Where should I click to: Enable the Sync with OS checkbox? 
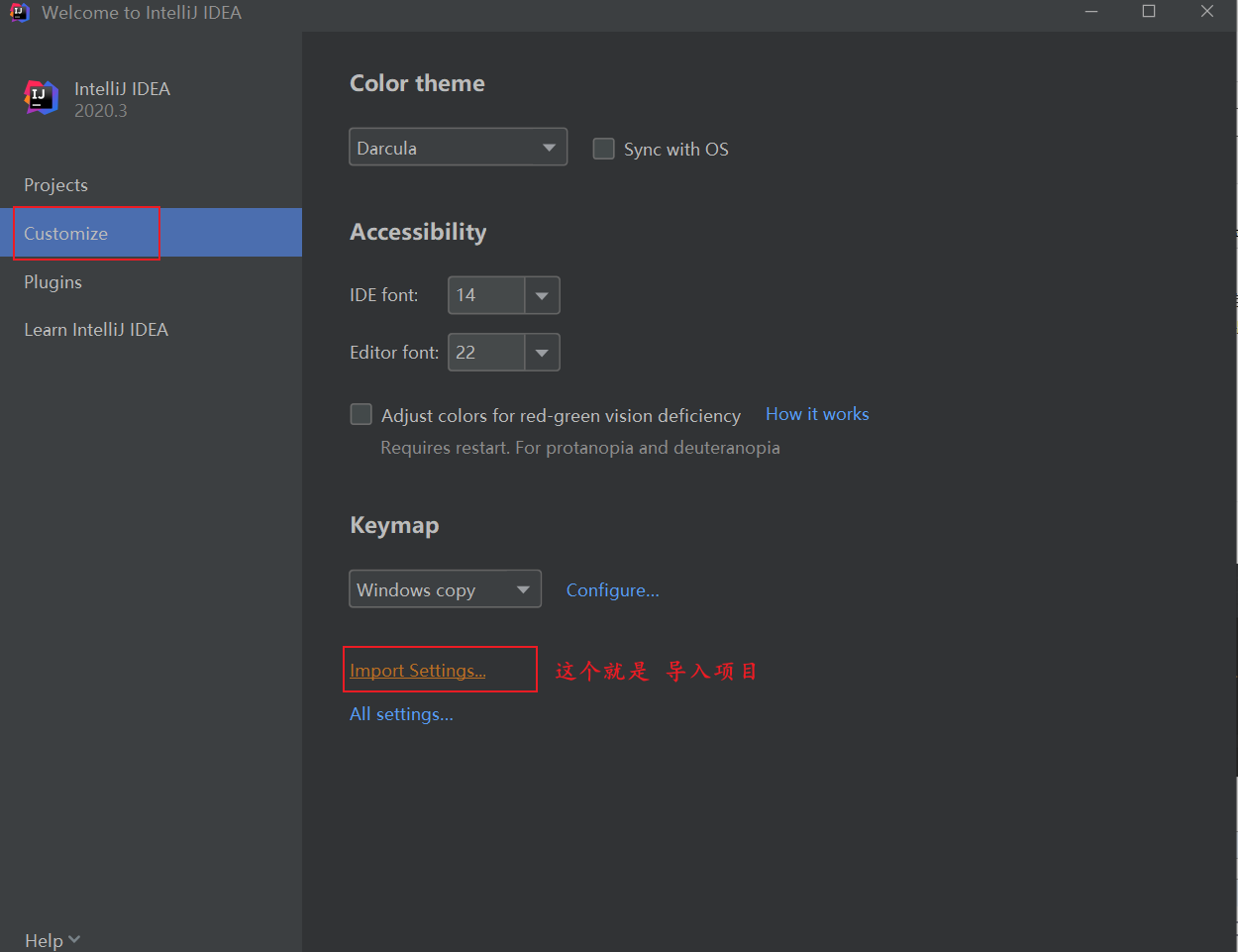point(603,149)
